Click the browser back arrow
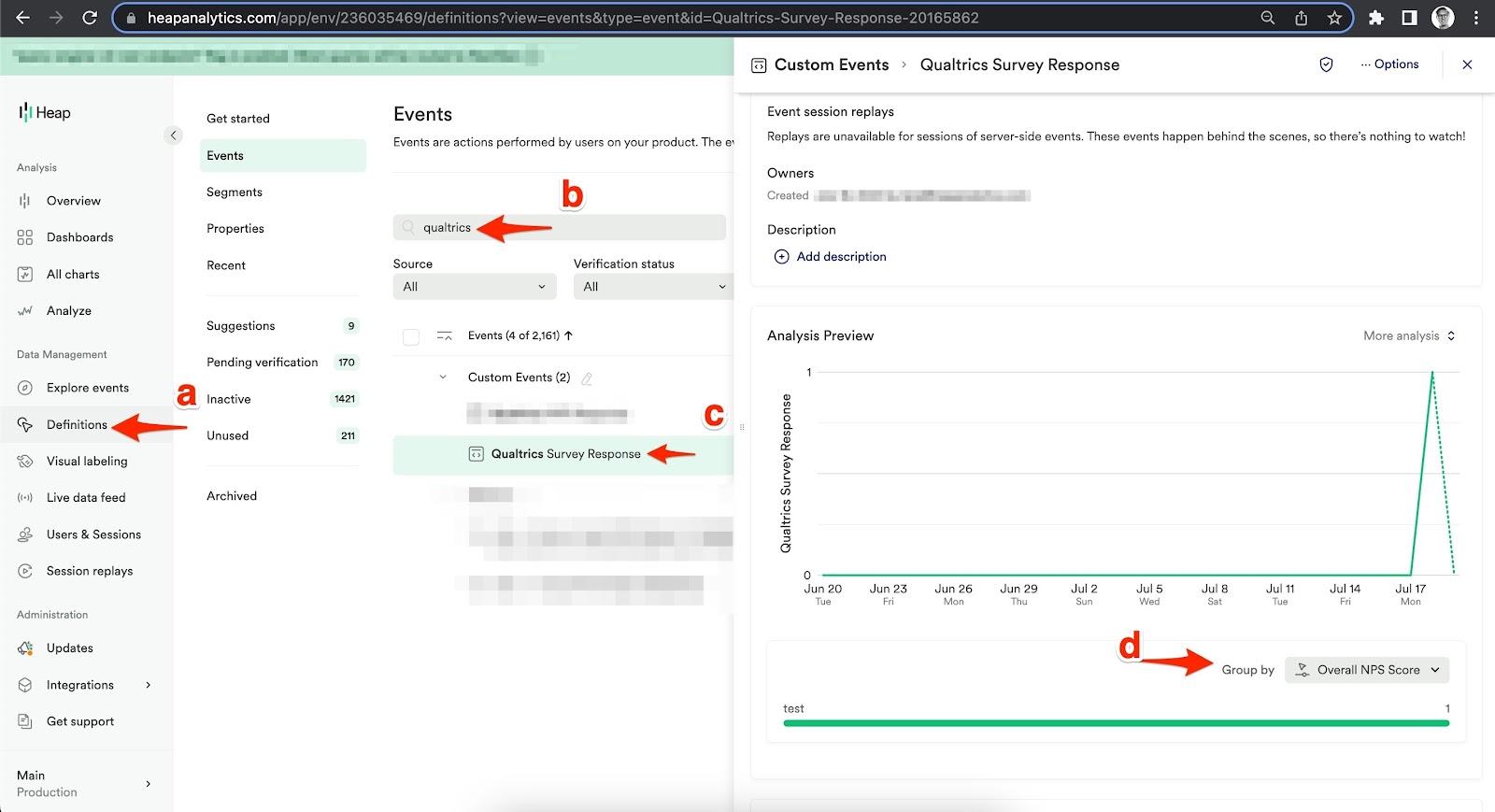Image resolution: width=1495 pixels, height=812 pixels. (x=22, y=18)
